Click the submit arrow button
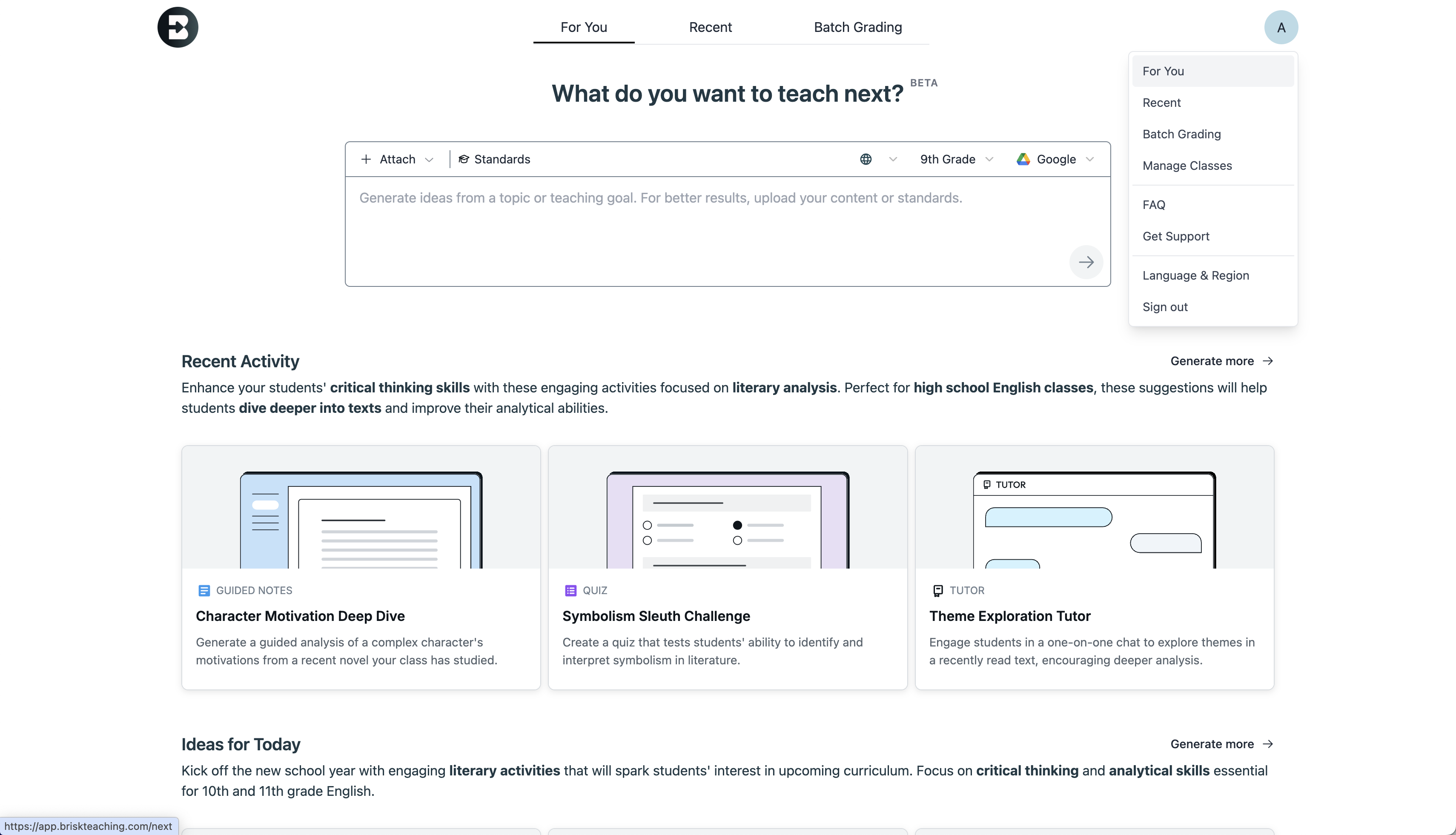This screenshot has width=1456, height=835. (1086, 262)
